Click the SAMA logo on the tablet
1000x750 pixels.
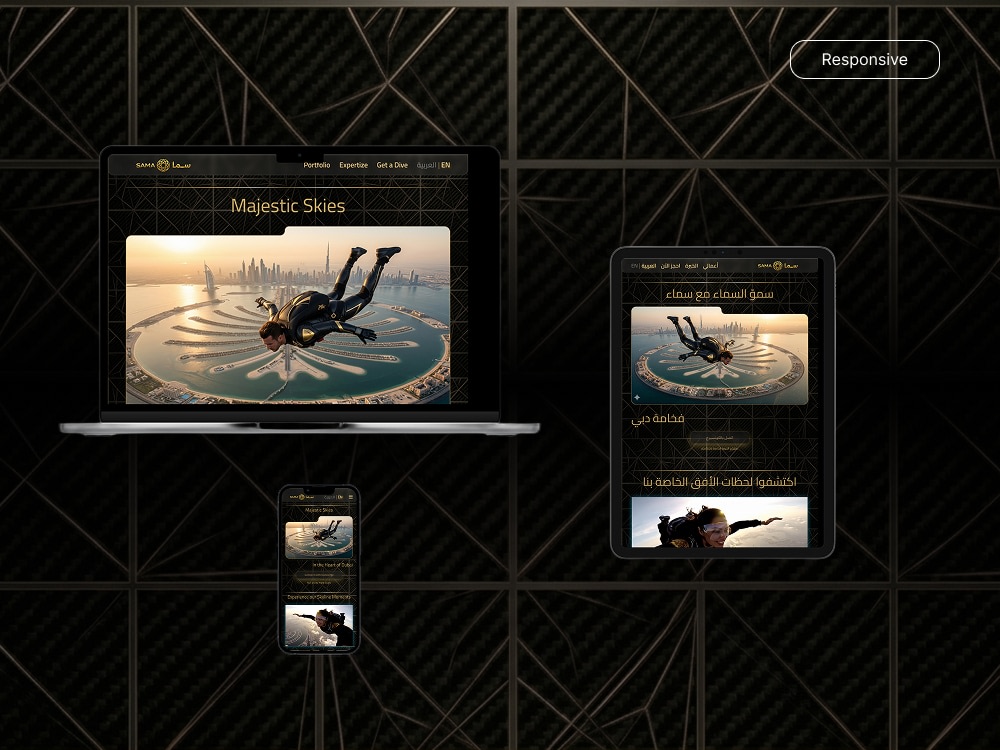coord(777,265)
